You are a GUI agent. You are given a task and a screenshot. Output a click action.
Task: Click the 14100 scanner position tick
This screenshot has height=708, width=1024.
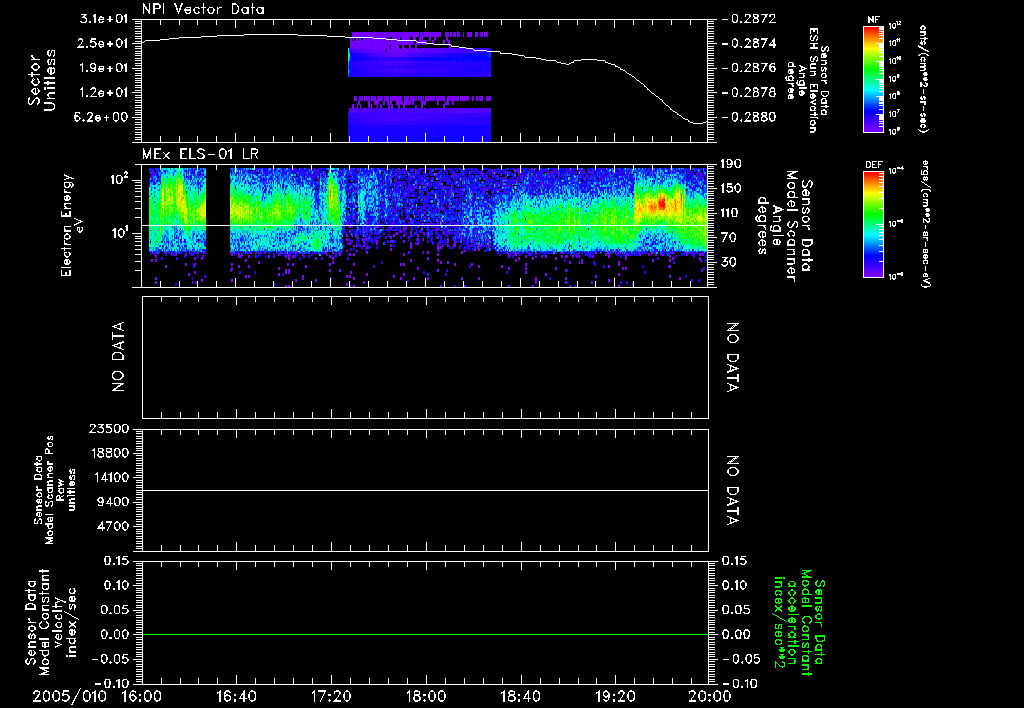click(110, 477)
